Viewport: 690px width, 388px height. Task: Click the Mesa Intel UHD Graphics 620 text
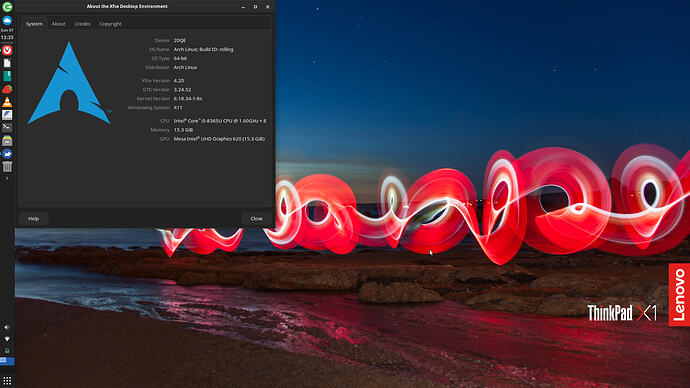click(x=219, y=139)
